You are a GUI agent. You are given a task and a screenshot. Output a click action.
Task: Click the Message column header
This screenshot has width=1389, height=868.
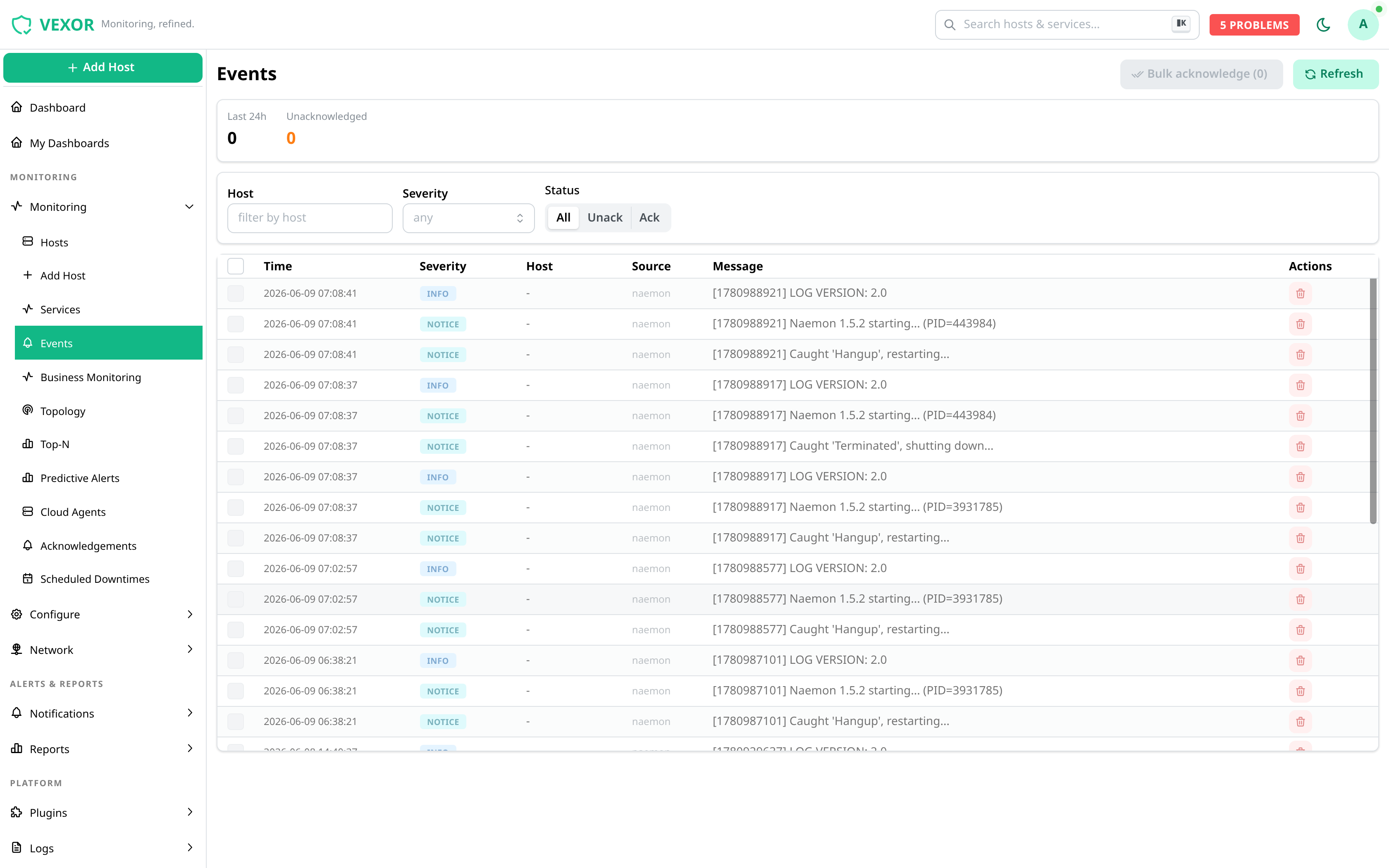[x=737, y=266]
